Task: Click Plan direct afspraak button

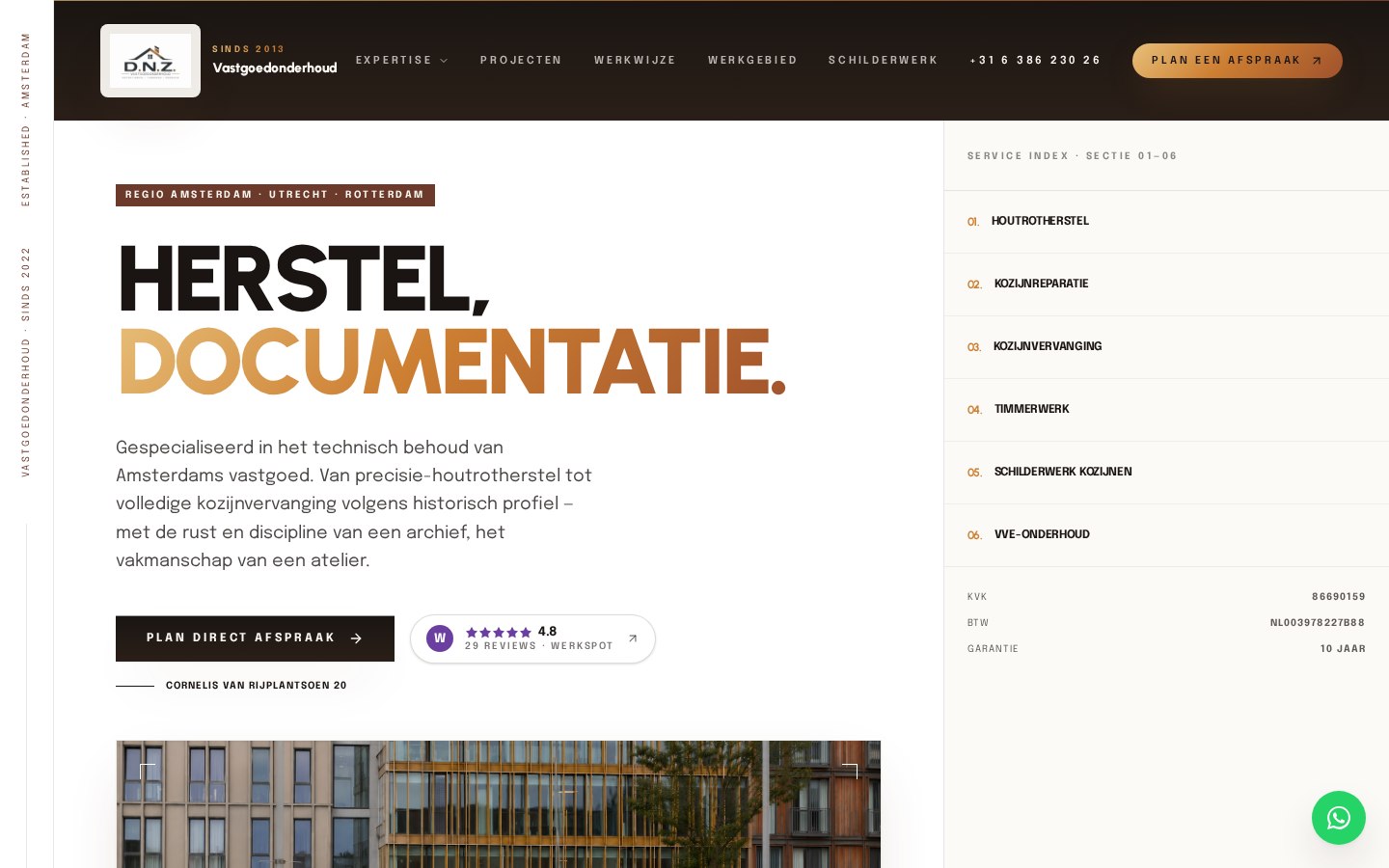Action: [255, 638]
